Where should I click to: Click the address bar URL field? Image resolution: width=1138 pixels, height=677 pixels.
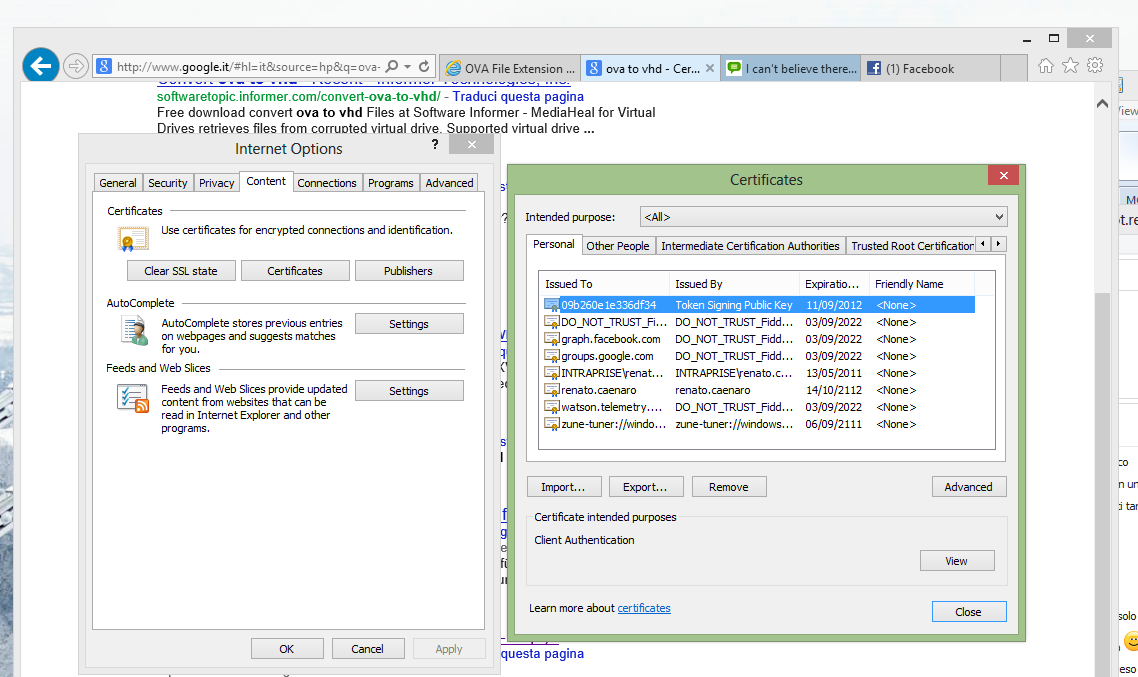(x=248, y=67)
